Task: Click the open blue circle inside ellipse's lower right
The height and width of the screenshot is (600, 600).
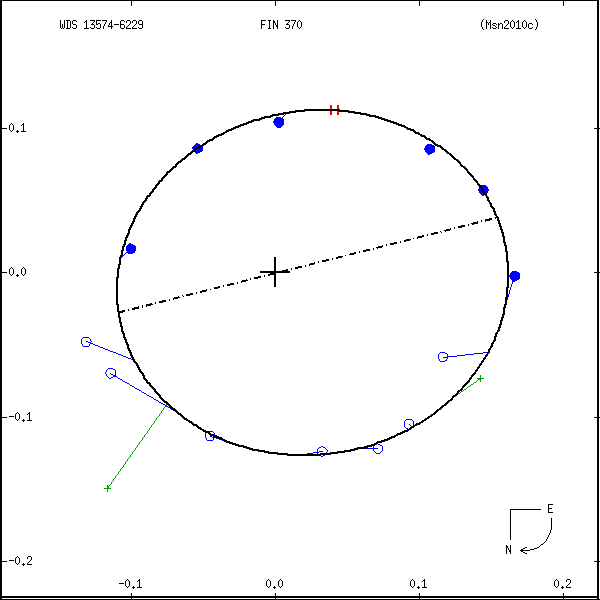Action: click(x=443, y=357)
